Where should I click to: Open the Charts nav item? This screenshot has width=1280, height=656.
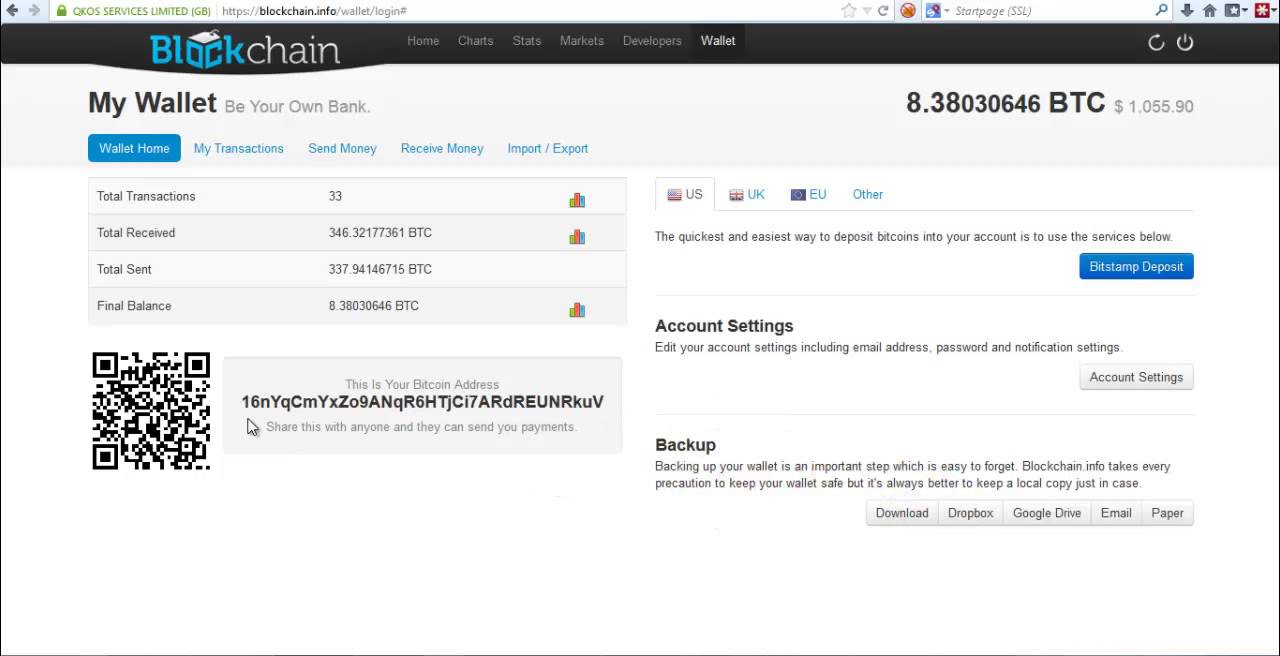click(475, 41)
